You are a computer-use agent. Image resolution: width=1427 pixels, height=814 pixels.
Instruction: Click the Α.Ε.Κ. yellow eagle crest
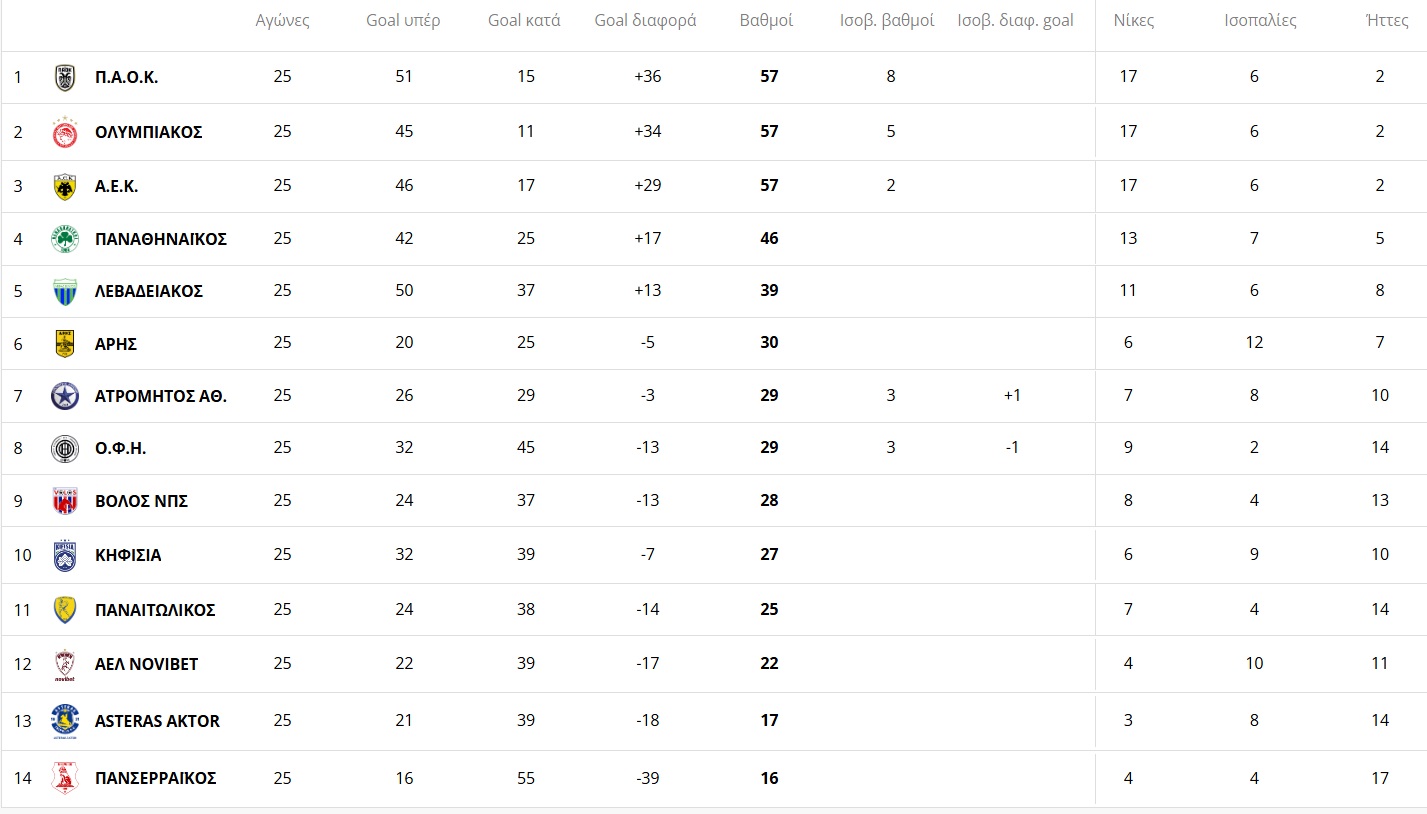pyautogui.click(x=65, y=186)
